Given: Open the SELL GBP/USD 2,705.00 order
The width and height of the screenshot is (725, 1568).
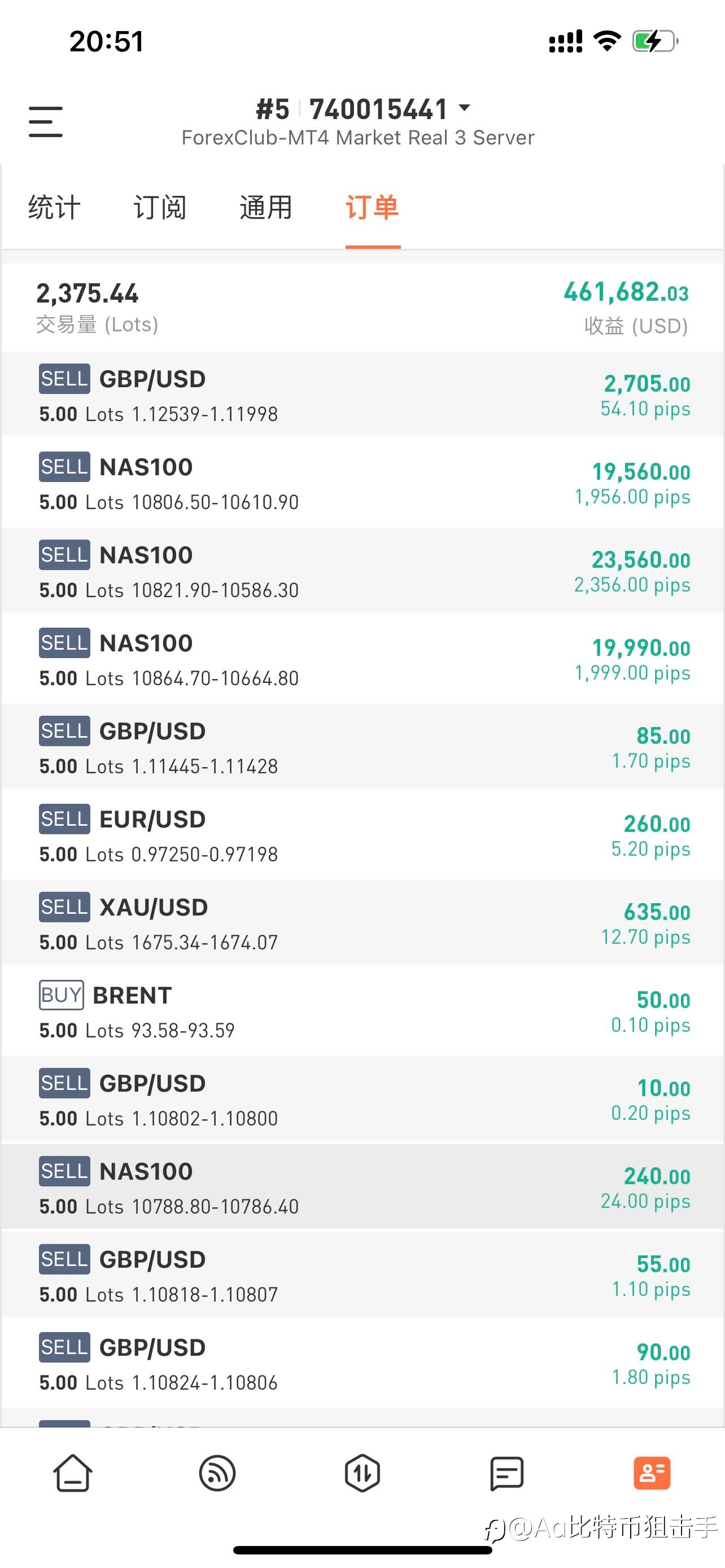Looking at the screenshot, I should (362, 395).
